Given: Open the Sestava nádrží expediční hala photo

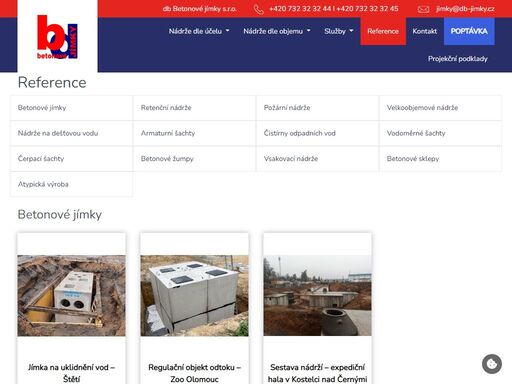Looking at the screenshot, I should pyautogui.click(x=317, y=296).
